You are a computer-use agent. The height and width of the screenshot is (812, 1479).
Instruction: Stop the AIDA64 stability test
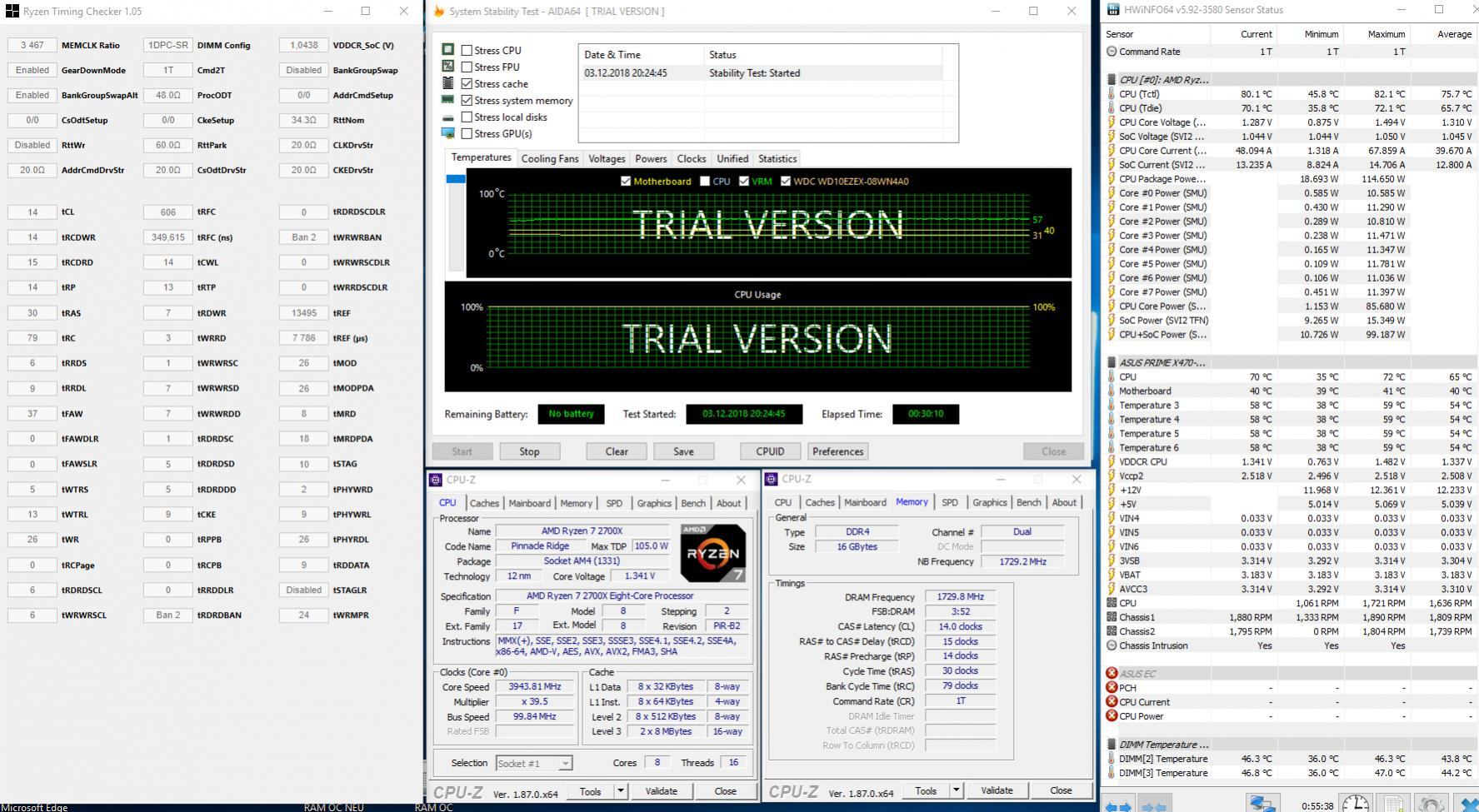click(x=529, y=451)
